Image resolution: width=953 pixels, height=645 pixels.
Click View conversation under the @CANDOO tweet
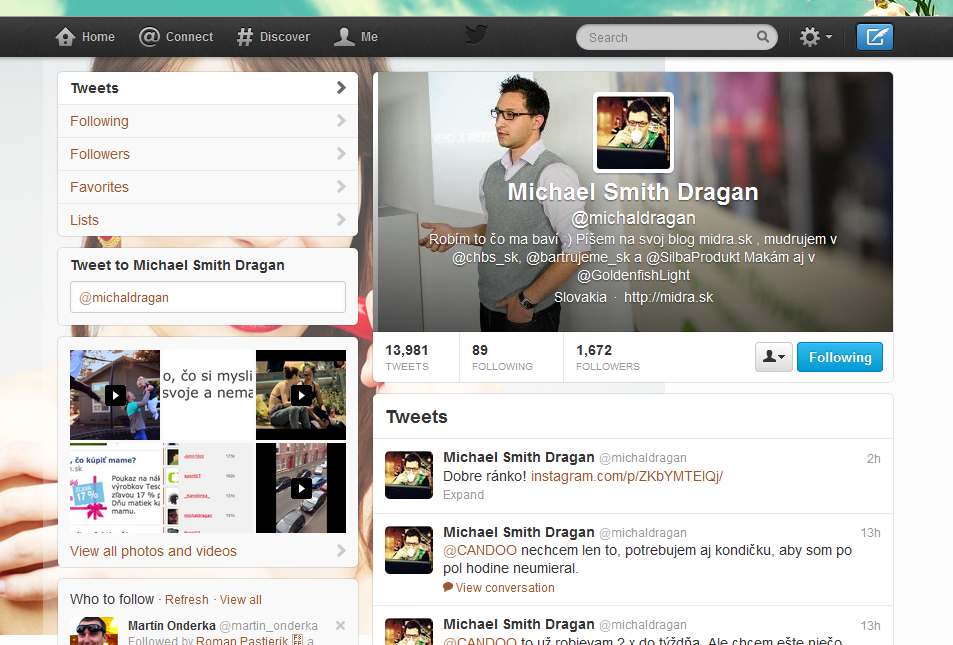(504, 588)
